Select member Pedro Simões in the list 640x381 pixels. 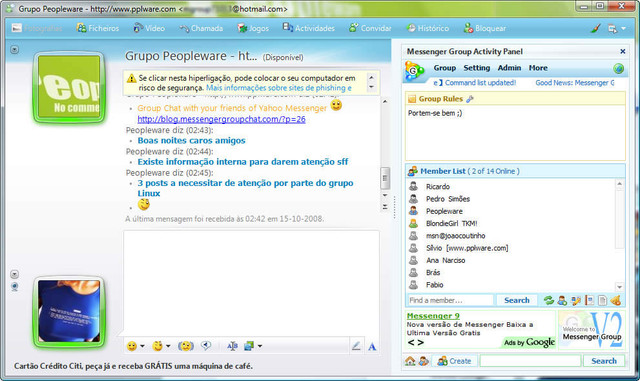pyautogui.click(x=448, y=199)
